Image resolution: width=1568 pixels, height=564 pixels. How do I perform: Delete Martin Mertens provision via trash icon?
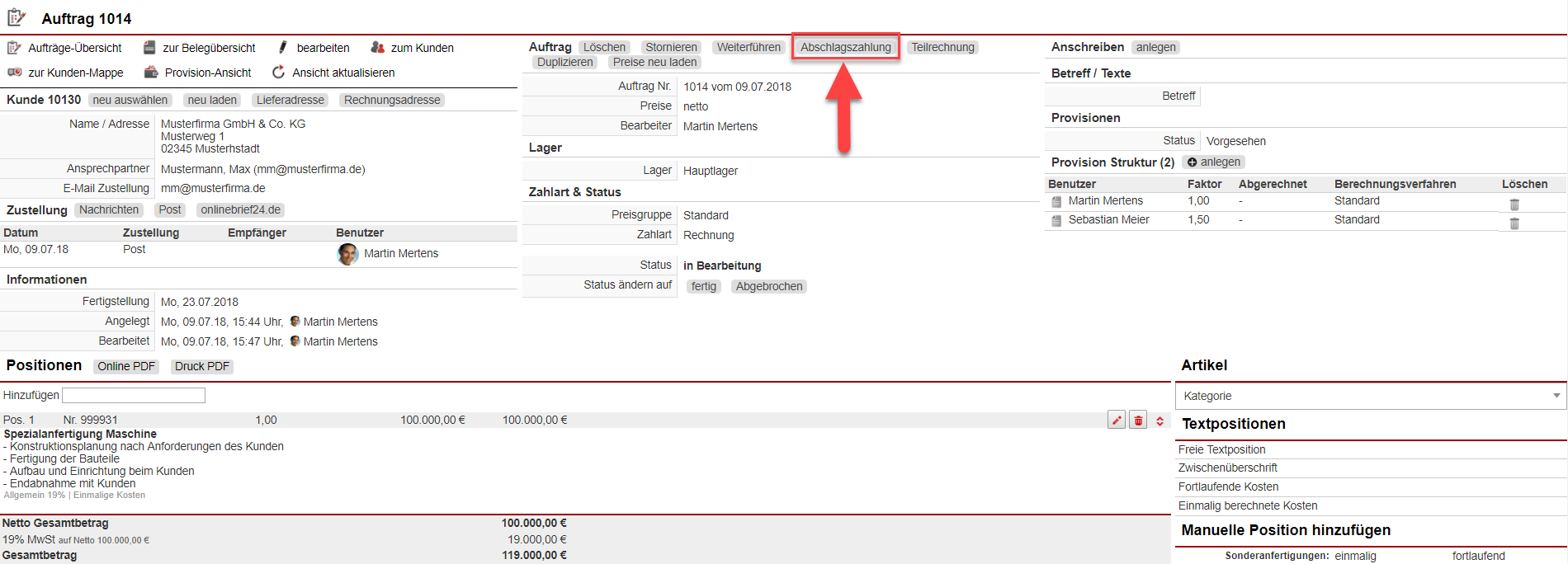click(1514, 204)
